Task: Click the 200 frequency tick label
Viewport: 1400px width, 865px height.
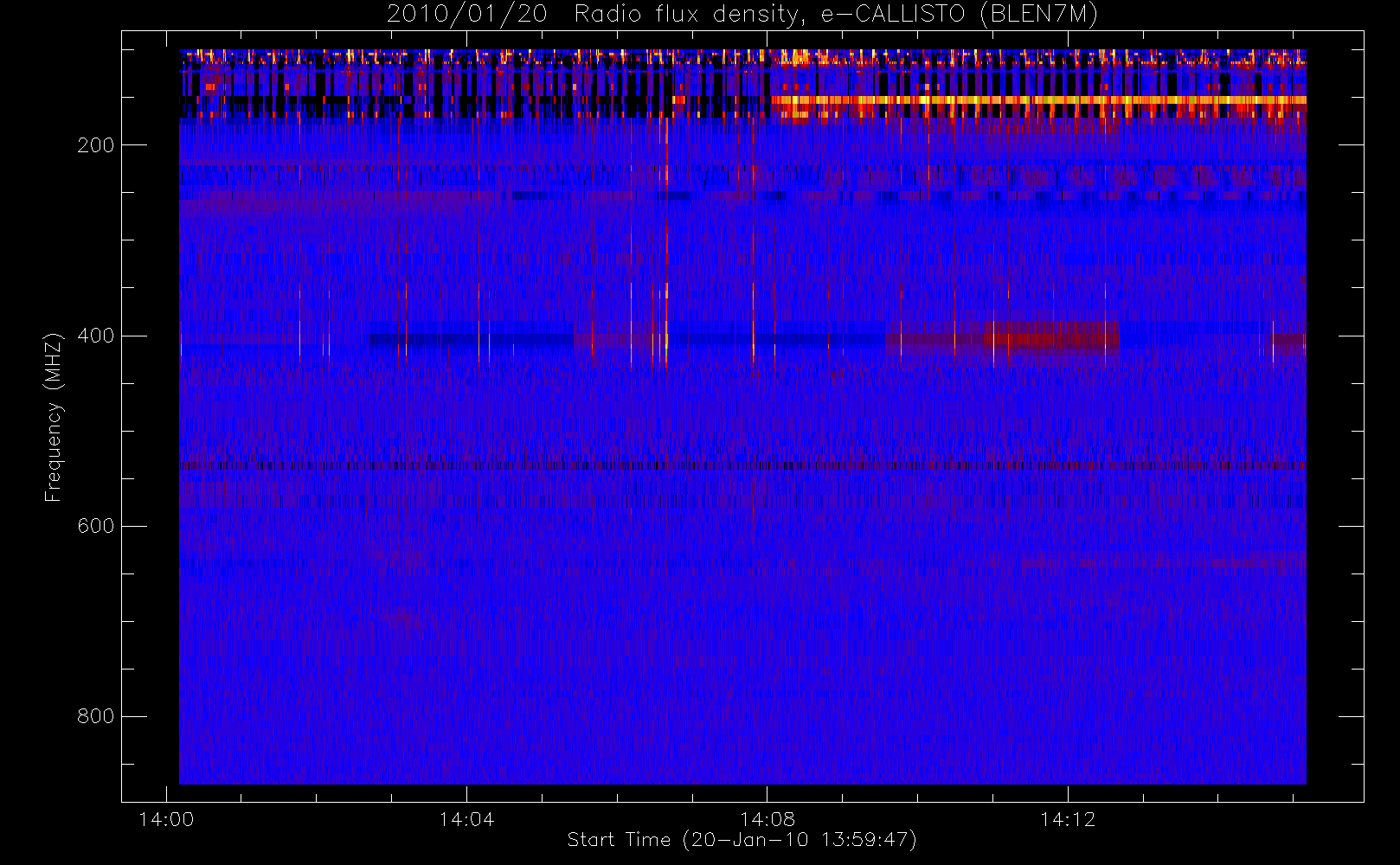Action: 96,145
